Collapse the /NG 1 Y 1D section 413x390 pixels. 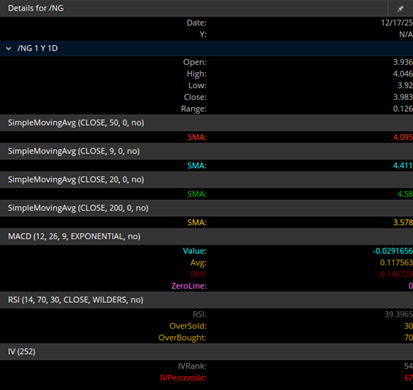(8, 49)
